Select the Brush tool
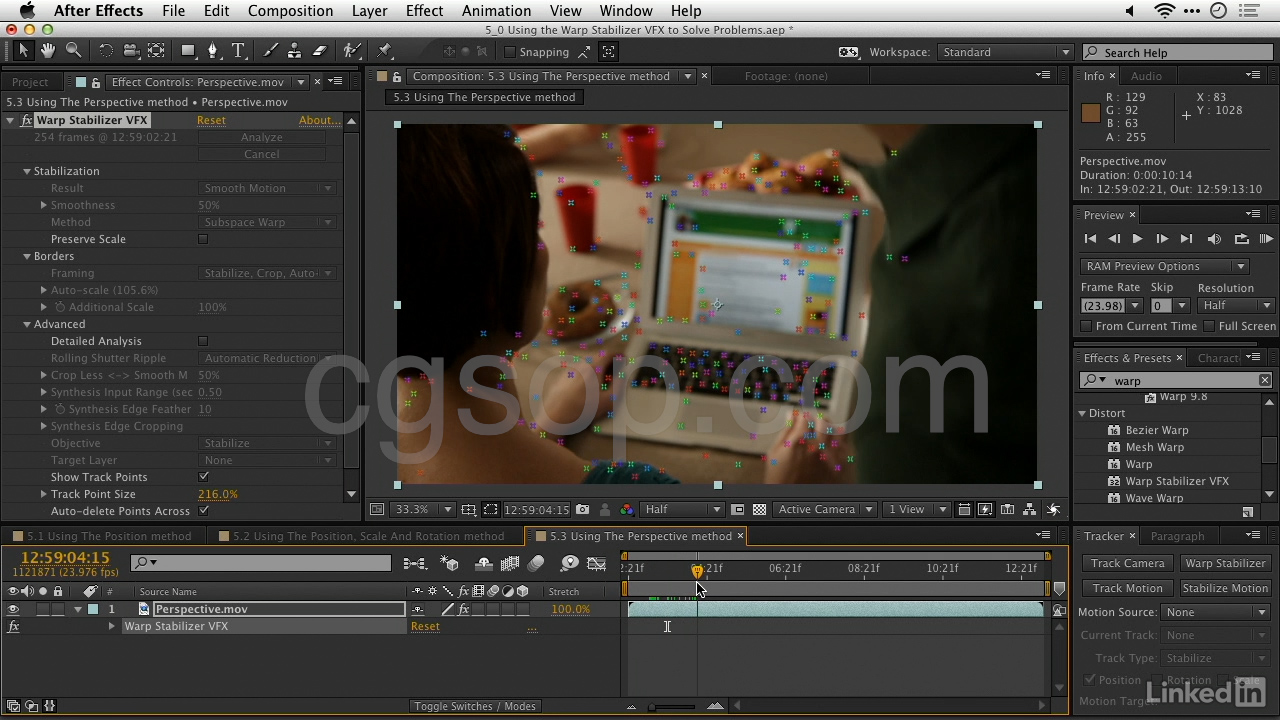This screenshot has height=720, width=1280. [x=270, y=51]
